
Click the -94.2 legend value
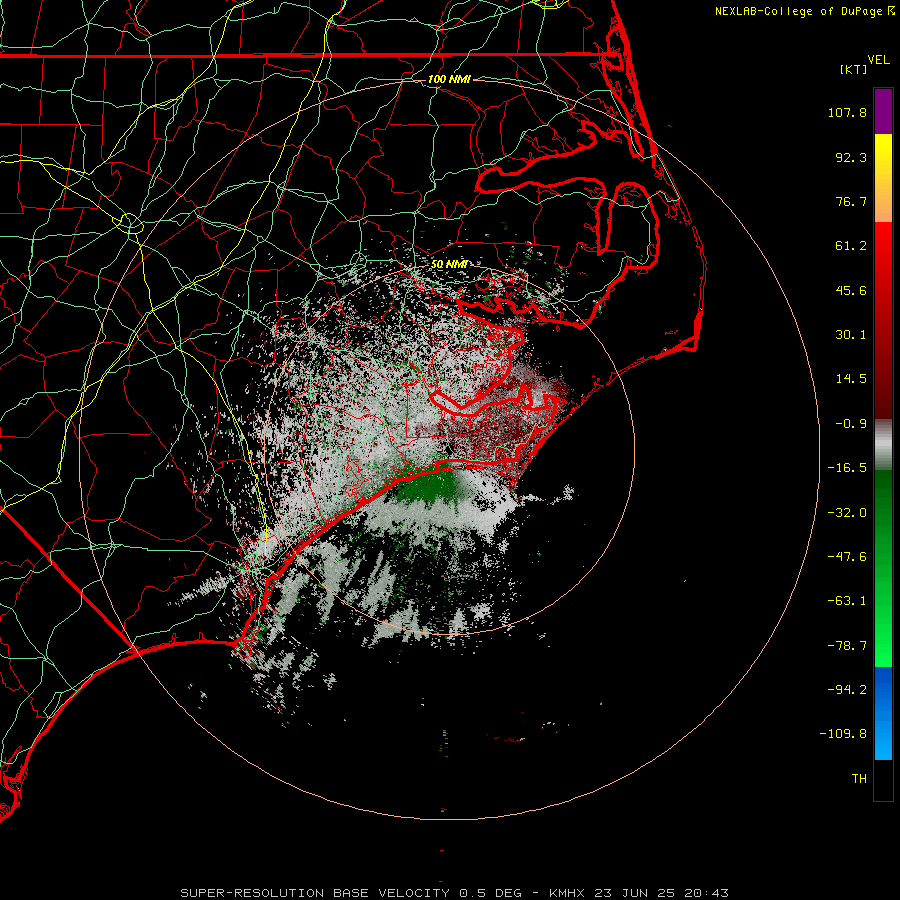click(847, 689)
